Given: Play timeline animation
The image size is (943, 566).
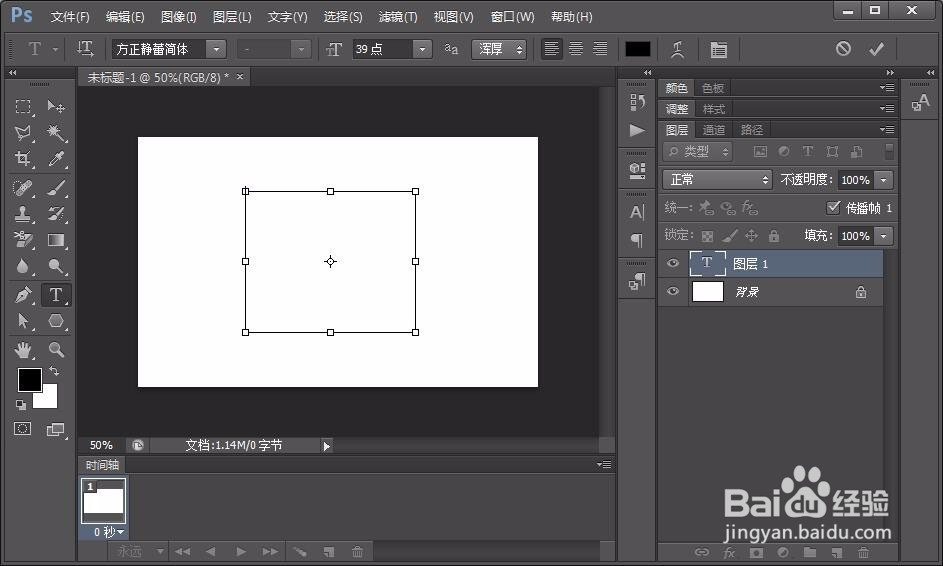Looking at the screenshot, I should (x=241, y=551).
